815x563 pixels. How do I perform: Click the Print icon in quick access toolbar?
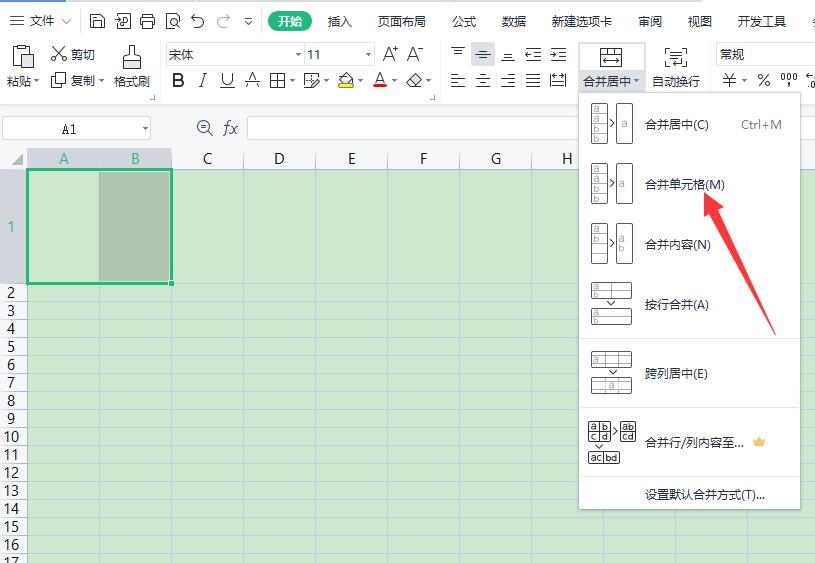(x=148, y=21)
